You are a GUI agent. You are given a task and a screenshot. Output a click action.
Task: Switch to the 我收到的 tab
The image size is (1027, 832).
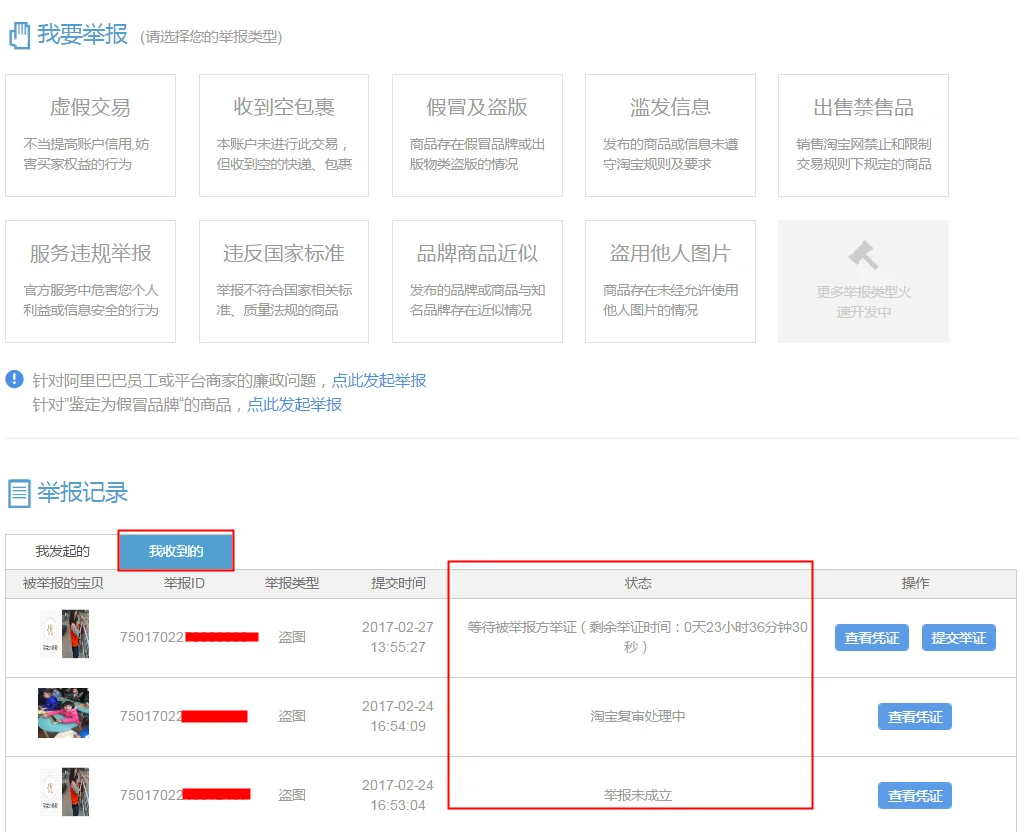(x=176, y=551)
